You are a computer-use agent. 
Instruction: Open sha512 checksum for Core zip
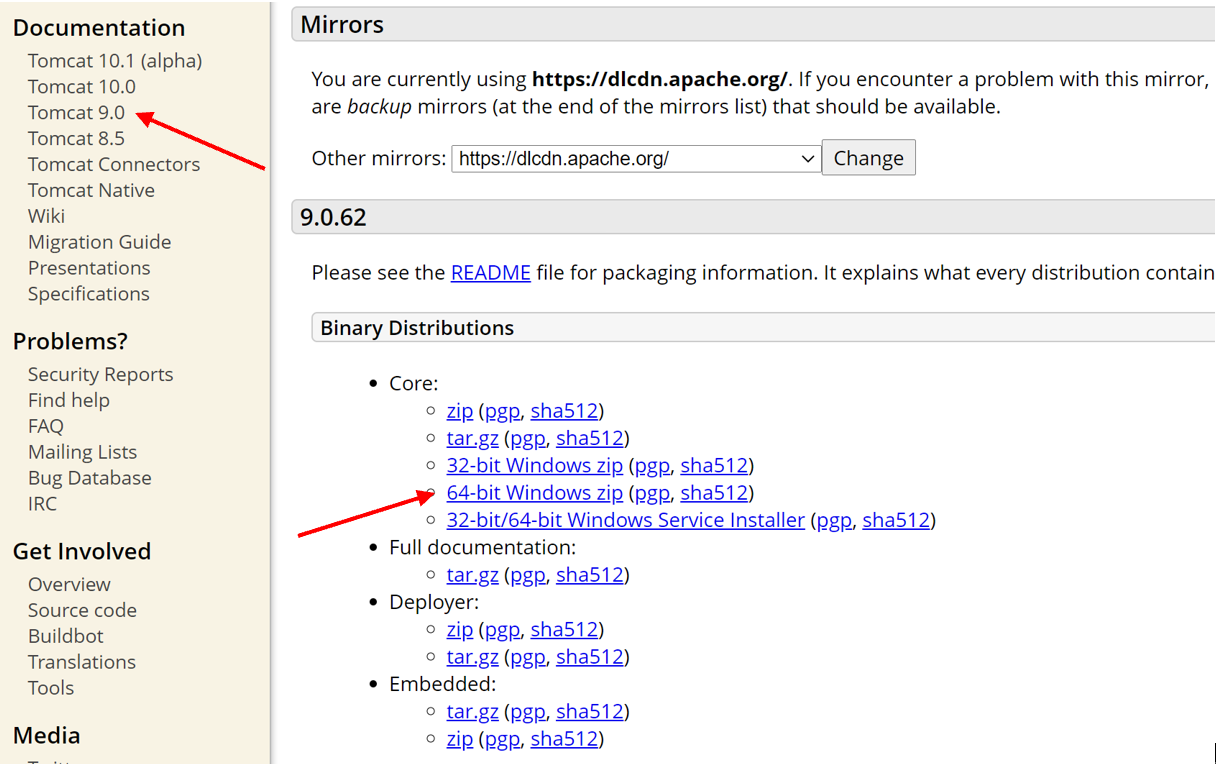[x=564, y=411]
